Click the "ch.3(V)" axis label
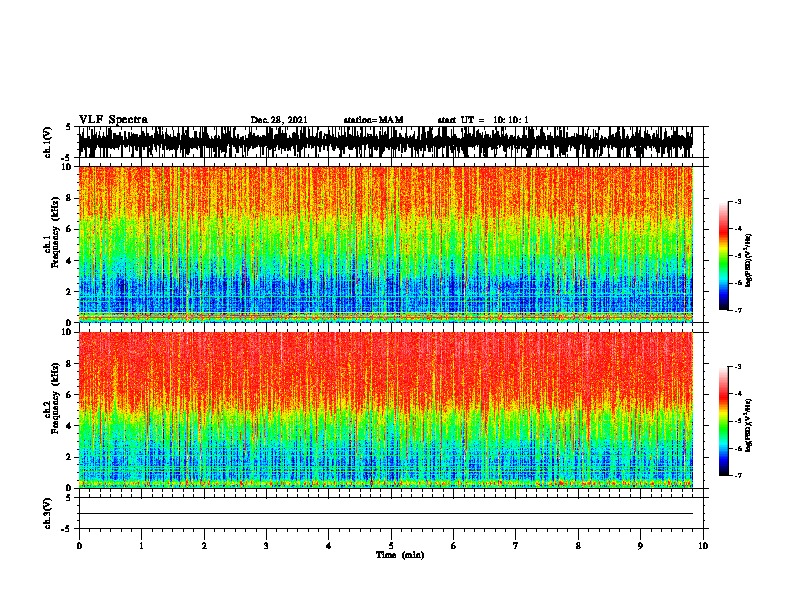This screenshot has height=612, width=792. (x=47, y=513)
